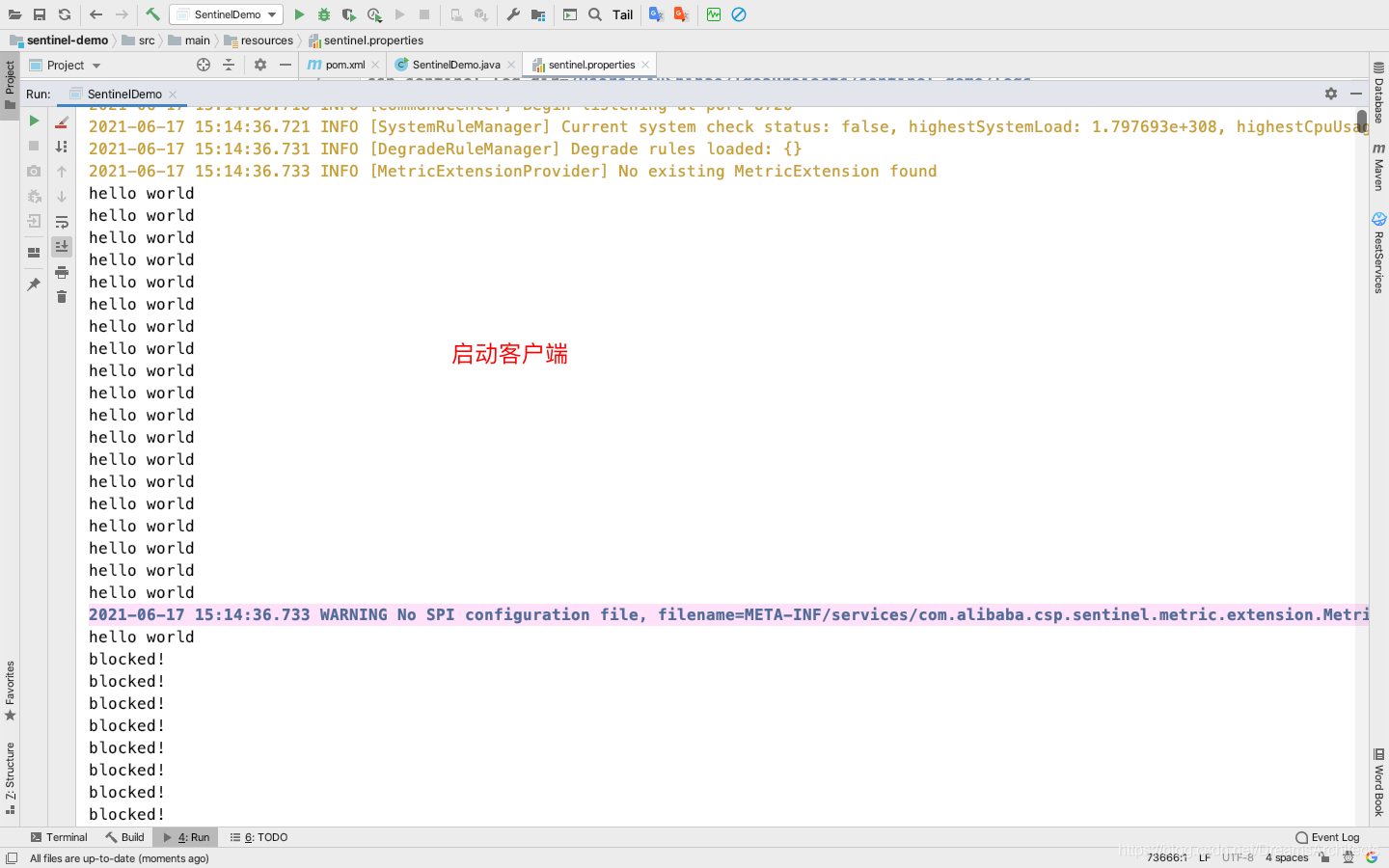The image size is (1389, 868).
Task: Click the Open folder icon in main toolbar
Action: 14,14
